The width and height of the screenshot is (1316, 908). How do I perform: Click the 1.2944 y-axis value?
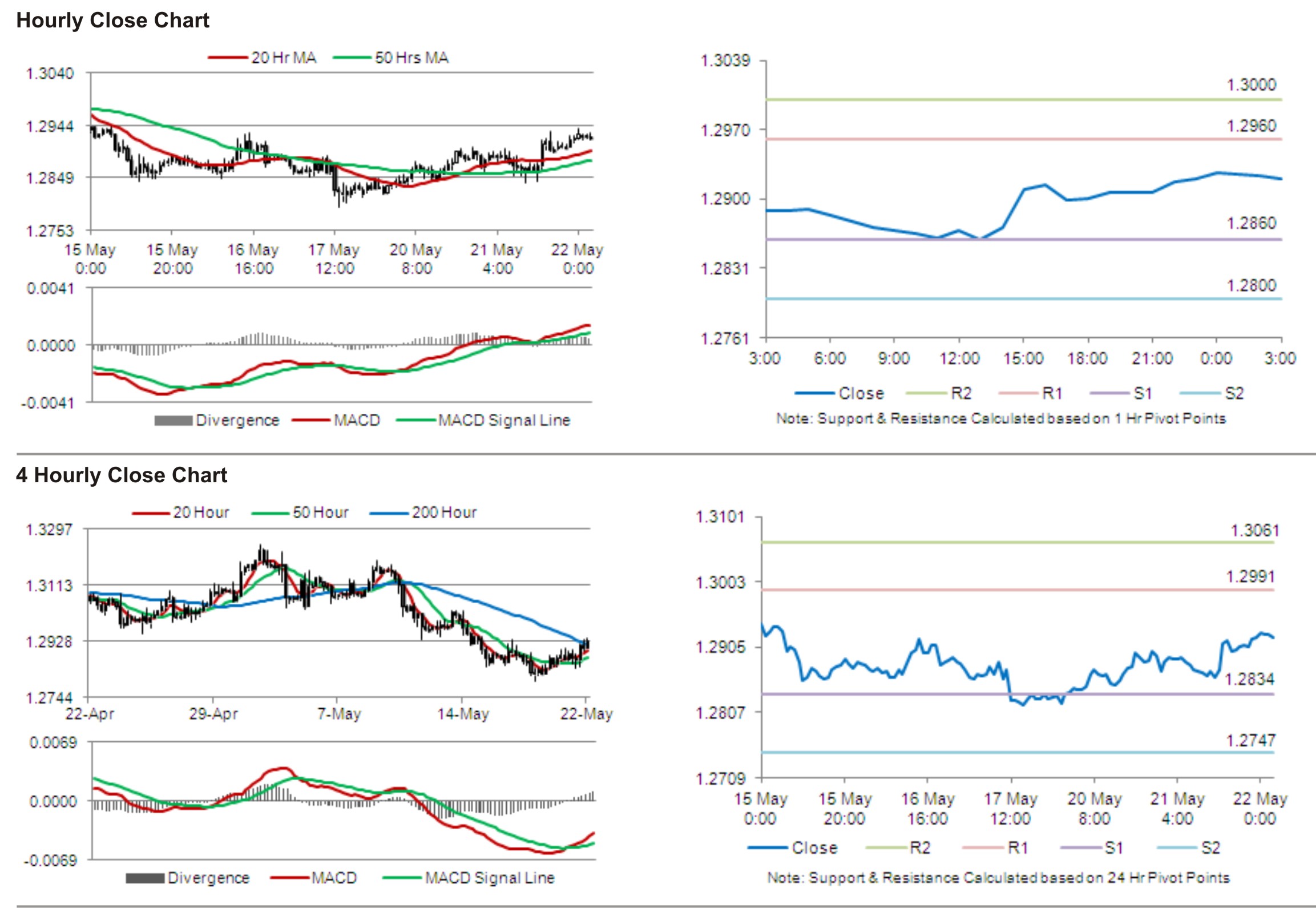(50, 126)
